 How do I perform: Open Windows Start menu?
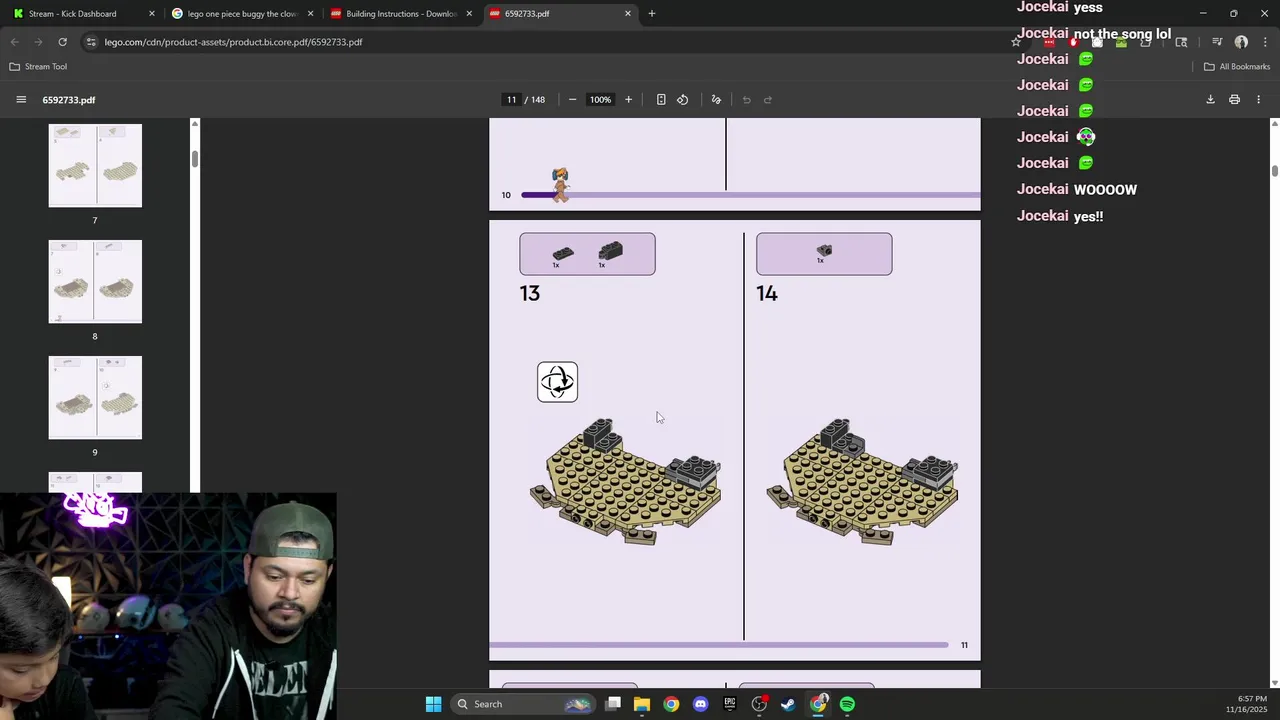[433, 704]
